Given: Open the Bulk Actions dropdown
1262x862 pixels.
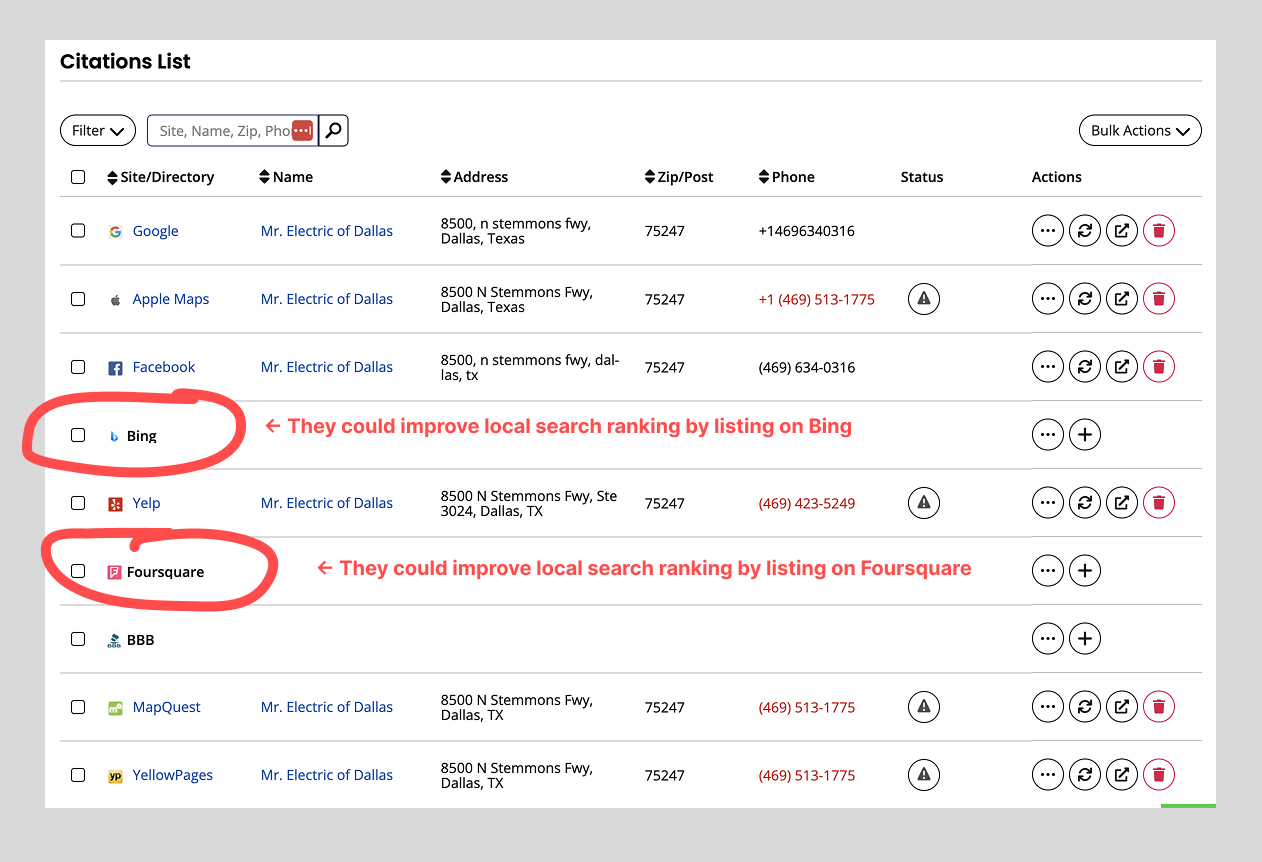Looking at the screenshot, I should click(1140, 130).
